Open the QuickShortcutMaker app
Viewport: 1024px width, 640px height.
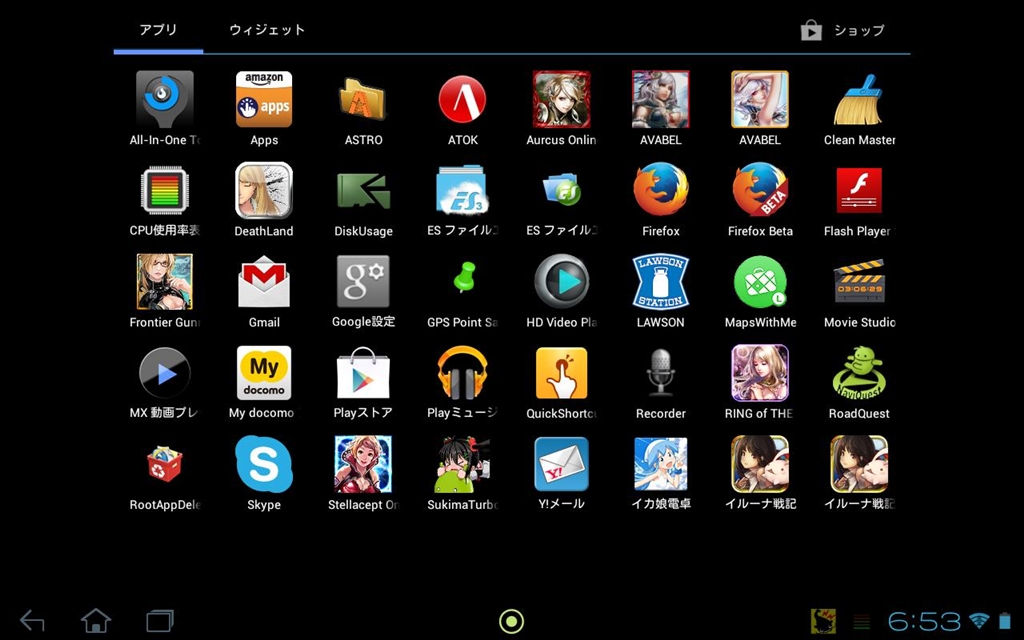(562, 373)
